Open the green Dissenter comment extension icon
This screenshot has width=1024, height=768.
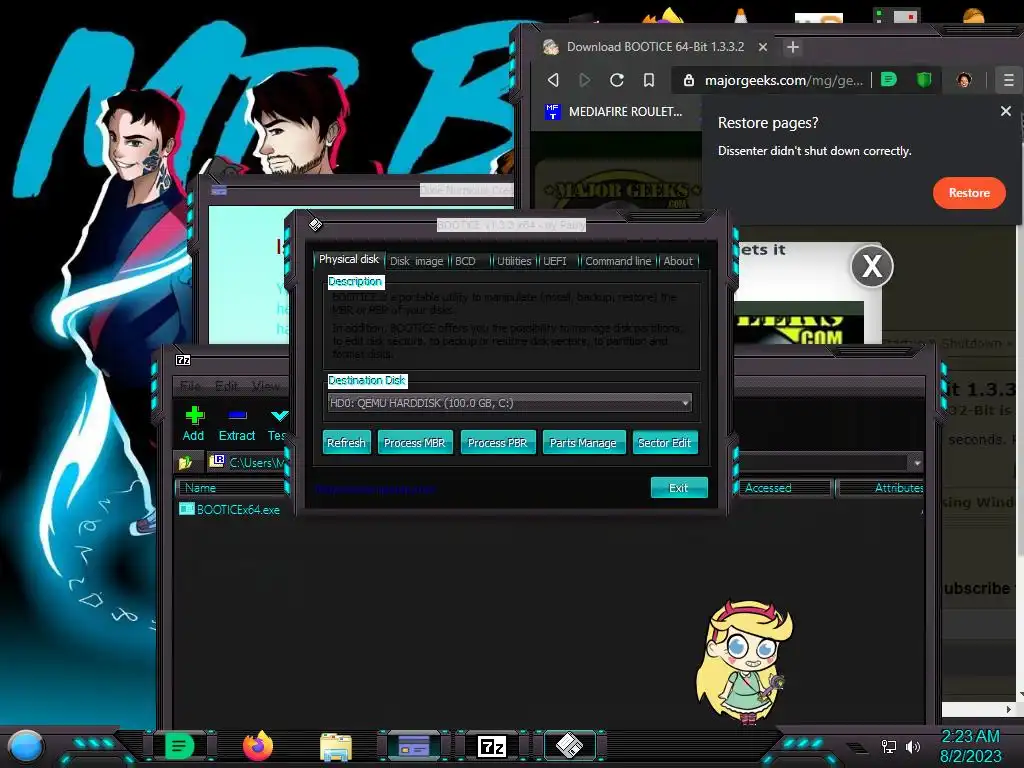(889, 80)
